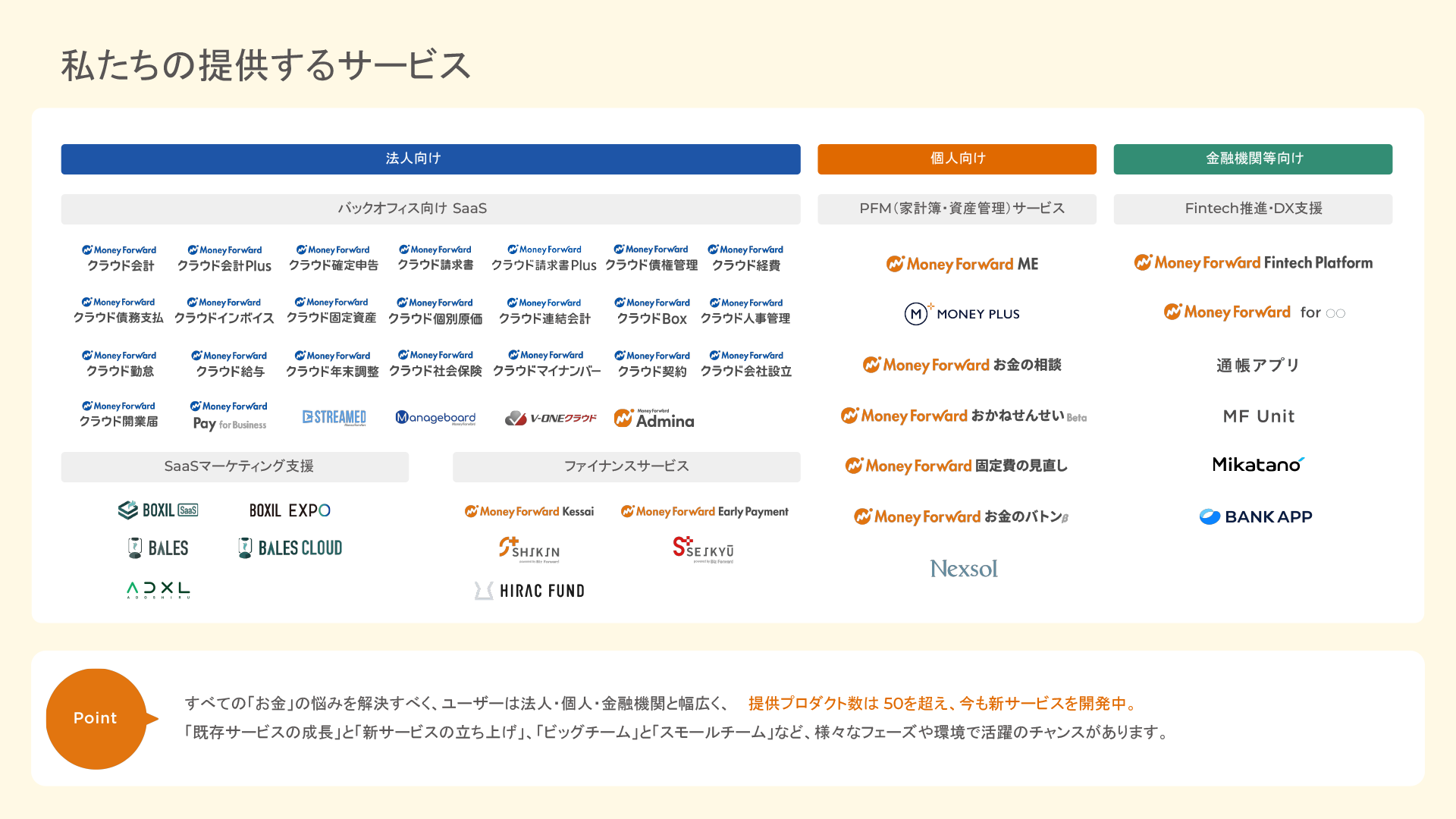This screenshot has height=819, width=1456.
Task: Click the BALES CLOUD logo
Action: tap(290, 548)
